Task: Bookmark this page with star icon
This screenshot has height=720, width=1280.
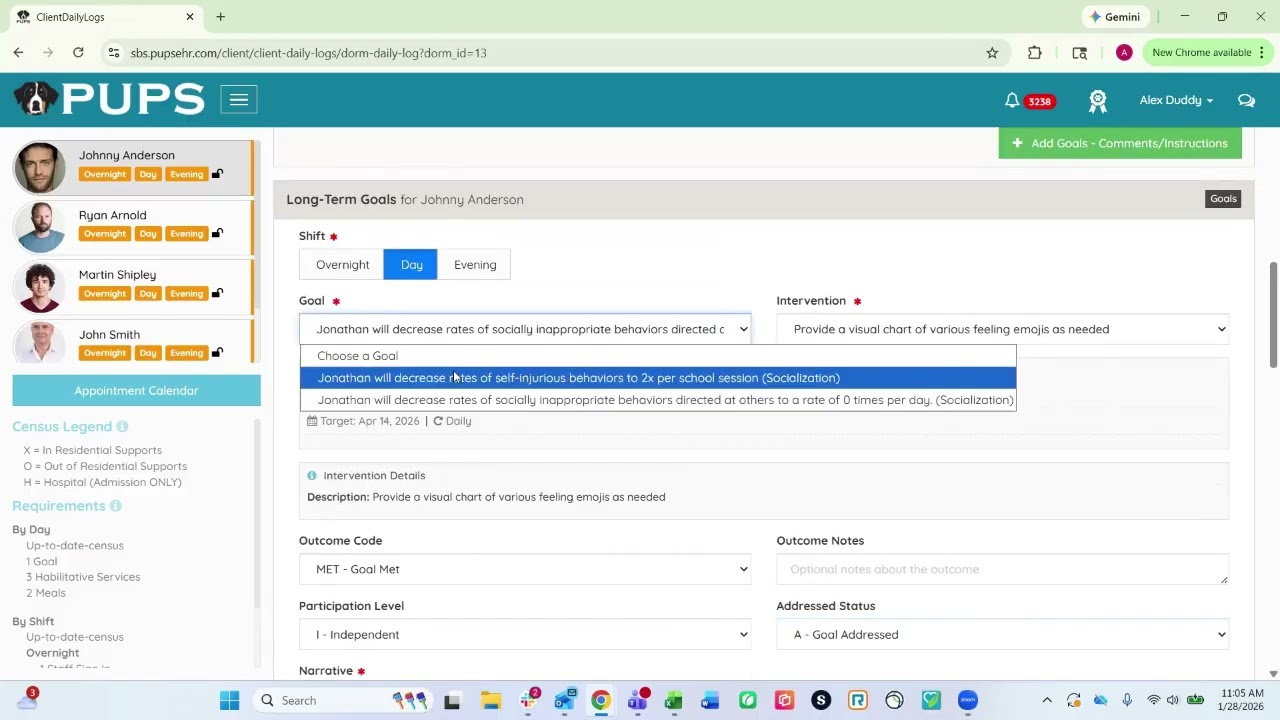Action: 992,53
